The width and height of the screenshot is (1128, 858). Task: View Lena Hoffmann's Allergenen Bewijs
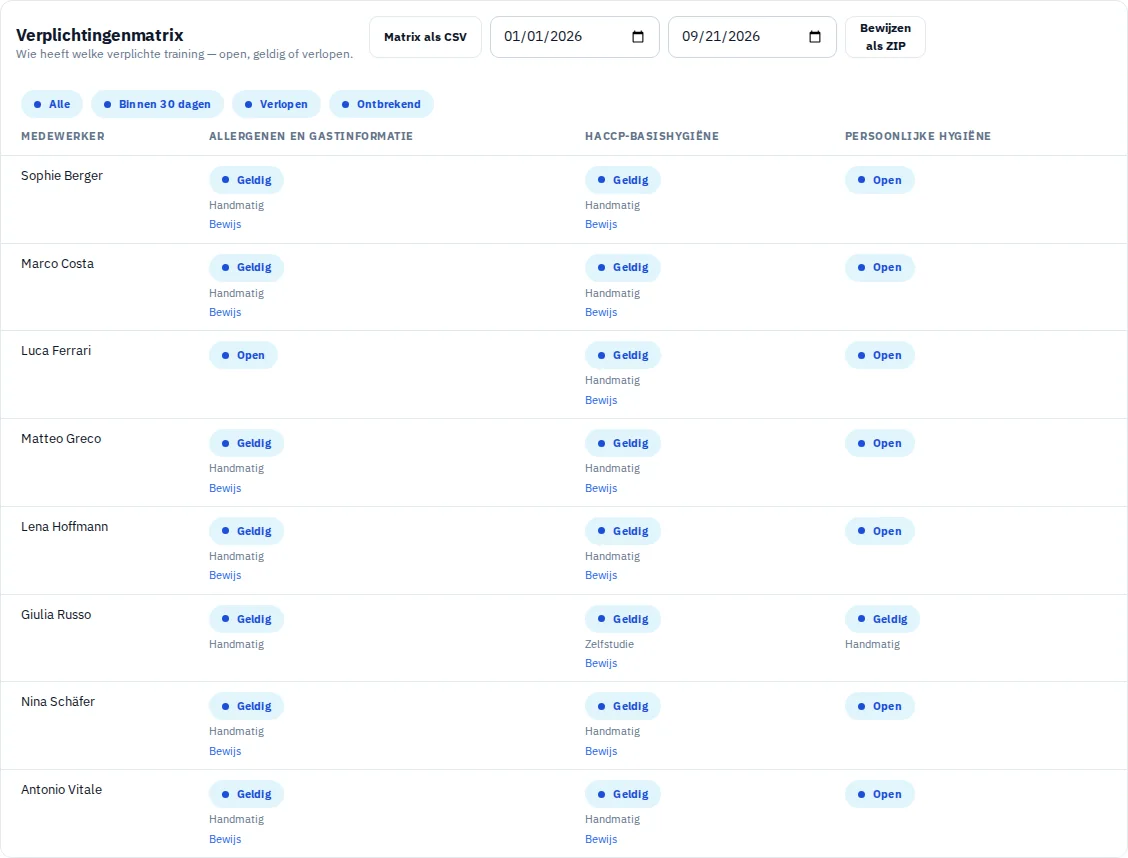point(225,575)
